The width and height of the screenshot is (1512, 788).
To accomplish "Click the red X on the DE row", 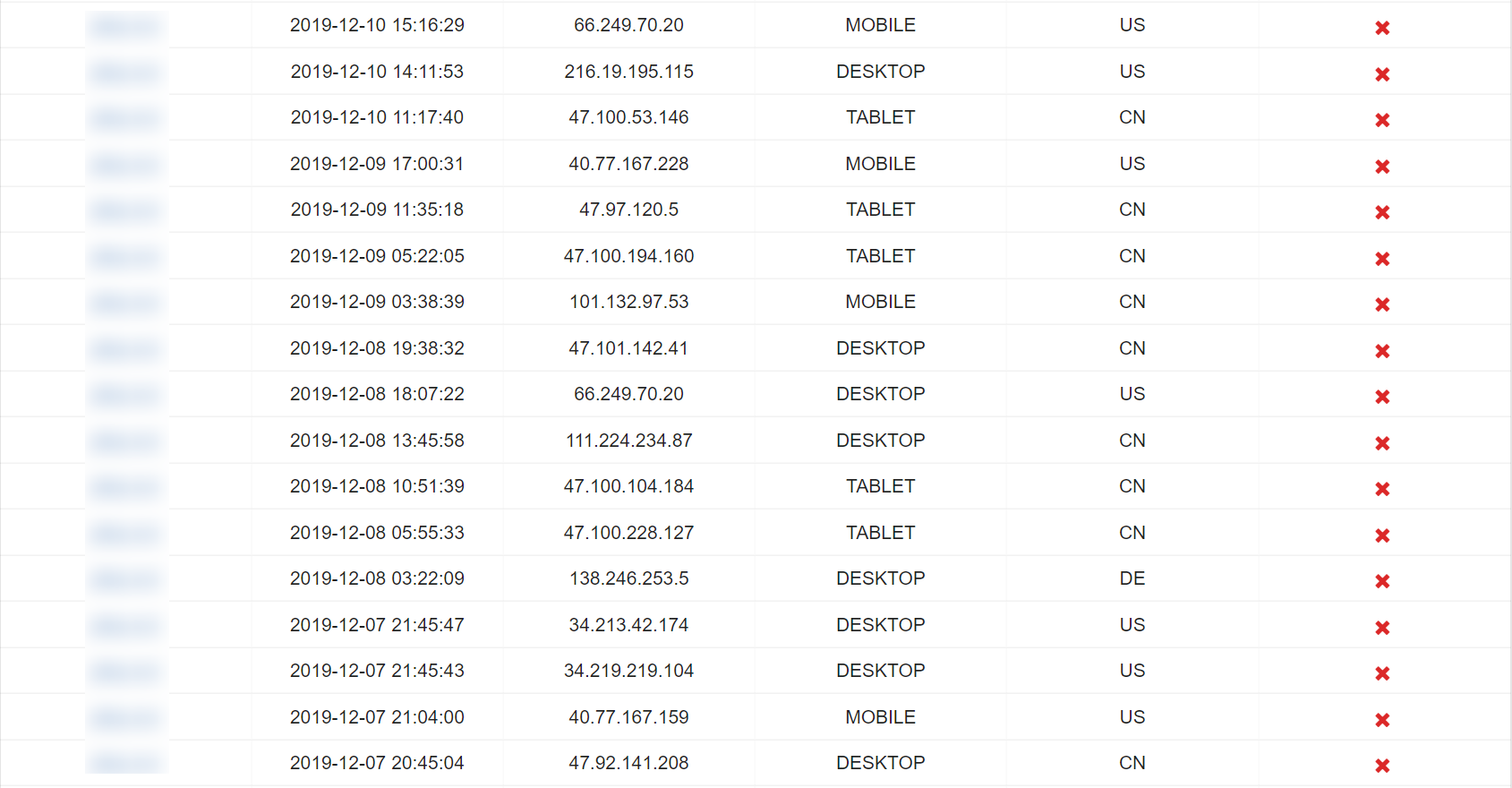I will [1382, 581].
